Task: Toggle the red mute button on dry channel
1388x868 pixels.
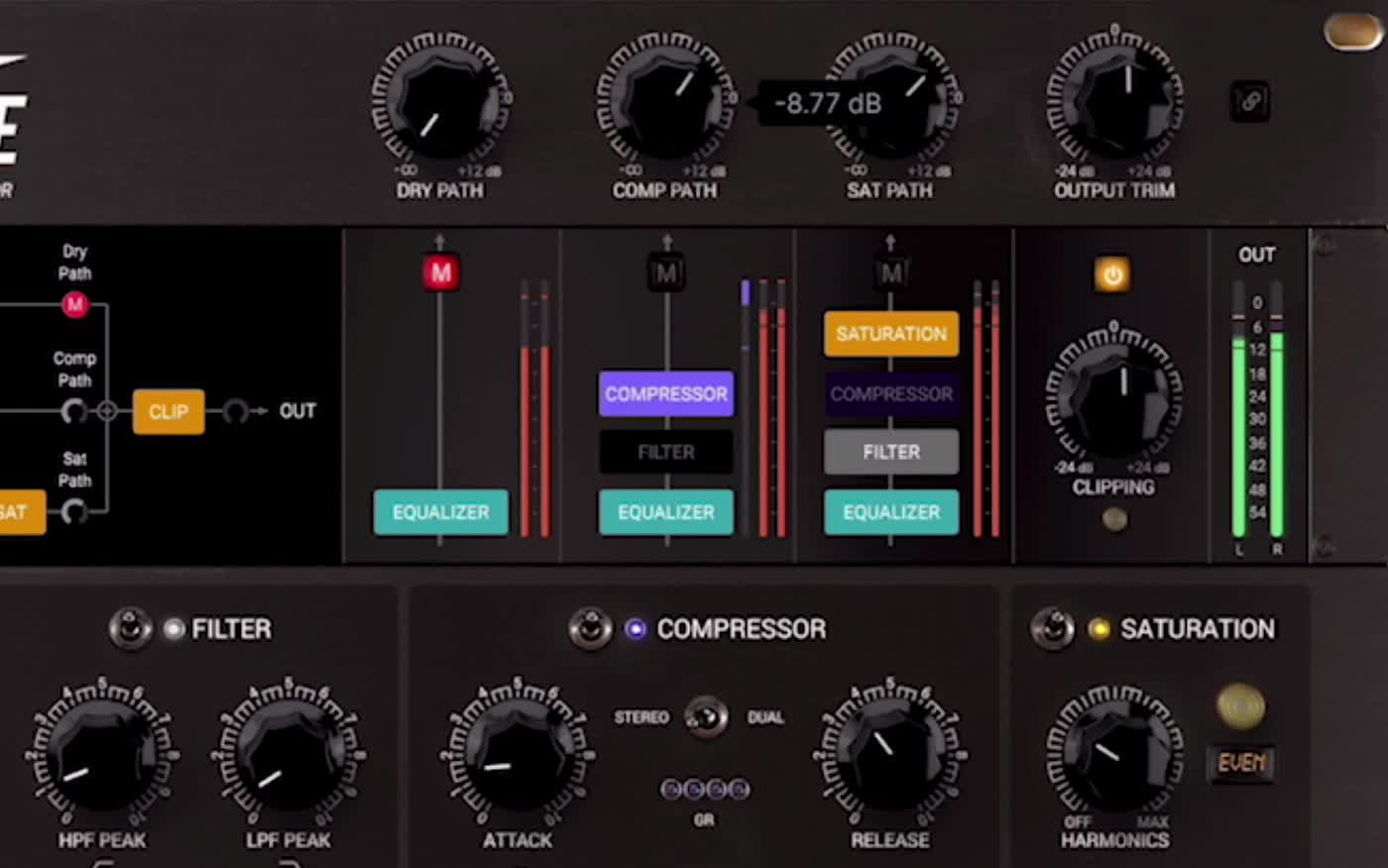Action: coord(440,273)
